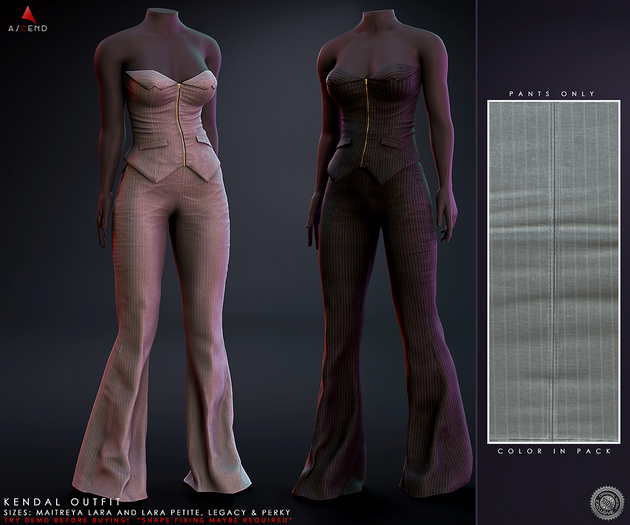
Task: Click the pink corset's sweetheart neckline
Action: [x=172, y=80]
